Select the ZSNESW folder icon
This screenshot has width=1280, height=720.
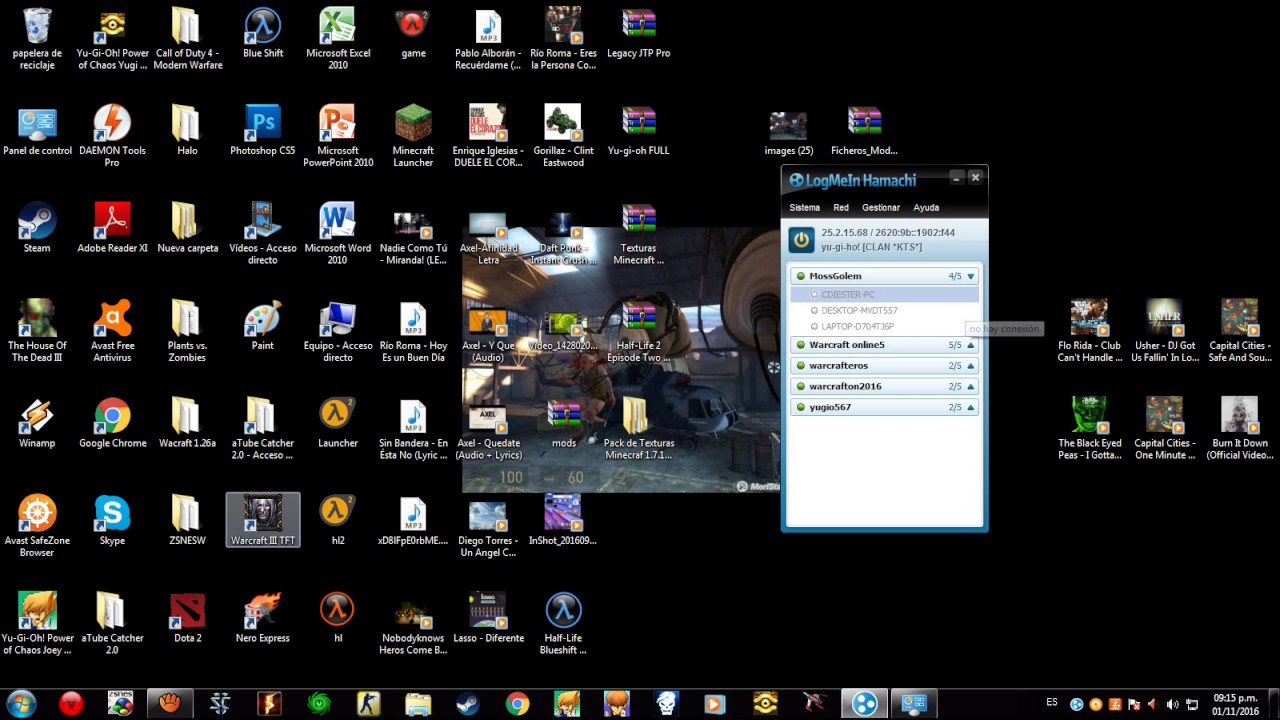(x=187, y=520)
